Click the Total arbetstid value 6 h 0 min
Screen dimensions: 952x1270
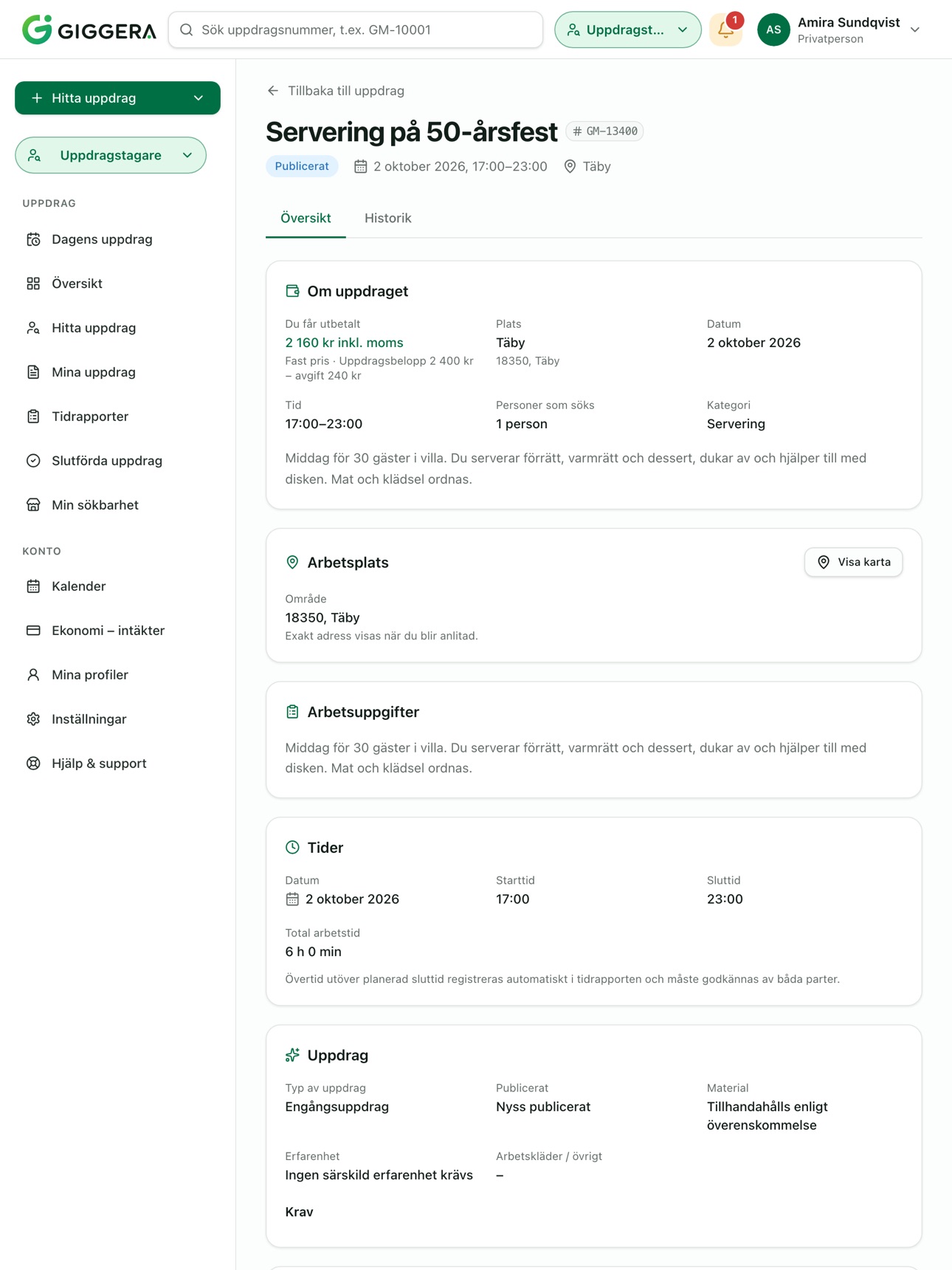(314, 952)
